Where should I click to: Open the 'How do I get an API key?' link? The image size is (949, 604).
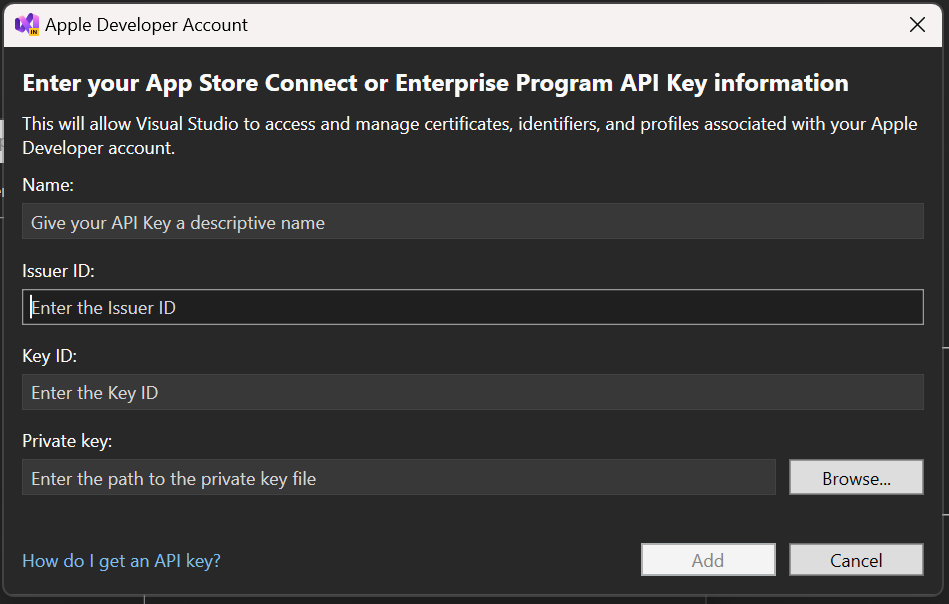(x=121, y=561)
